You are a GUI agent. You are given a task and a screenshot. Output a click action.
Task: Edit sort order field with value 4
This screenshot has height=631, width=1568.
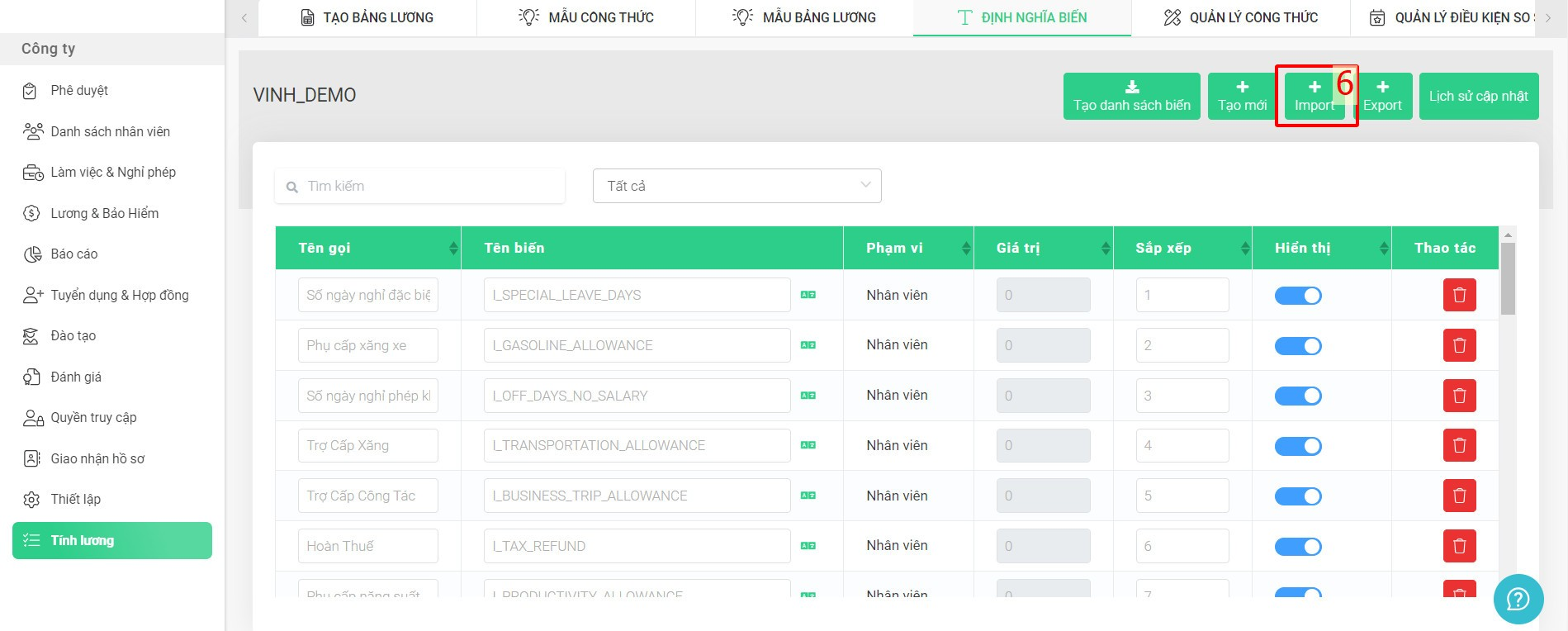(1182, 445)
